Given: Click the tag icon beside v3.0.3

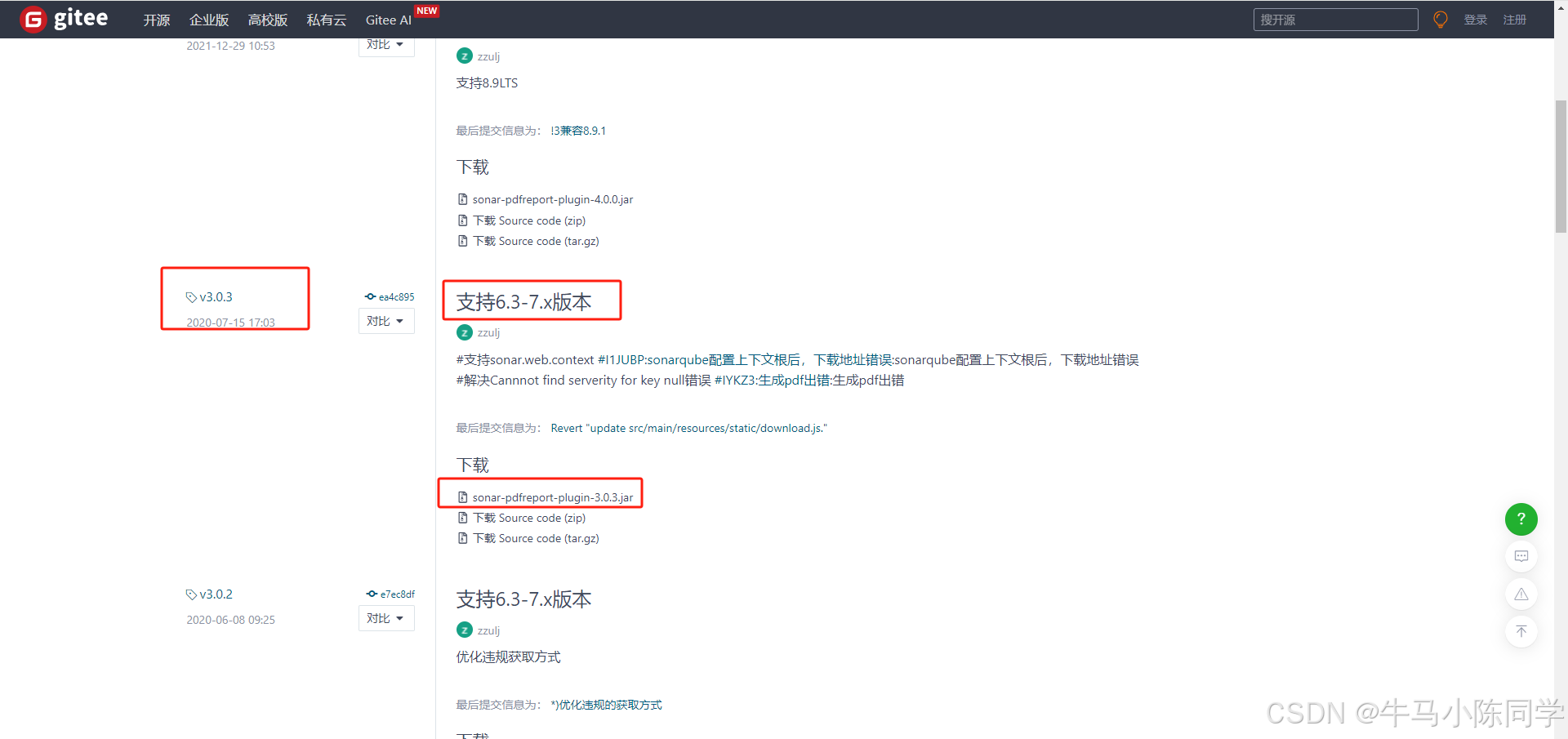Looking at the screenshot, I should point(191,297).
